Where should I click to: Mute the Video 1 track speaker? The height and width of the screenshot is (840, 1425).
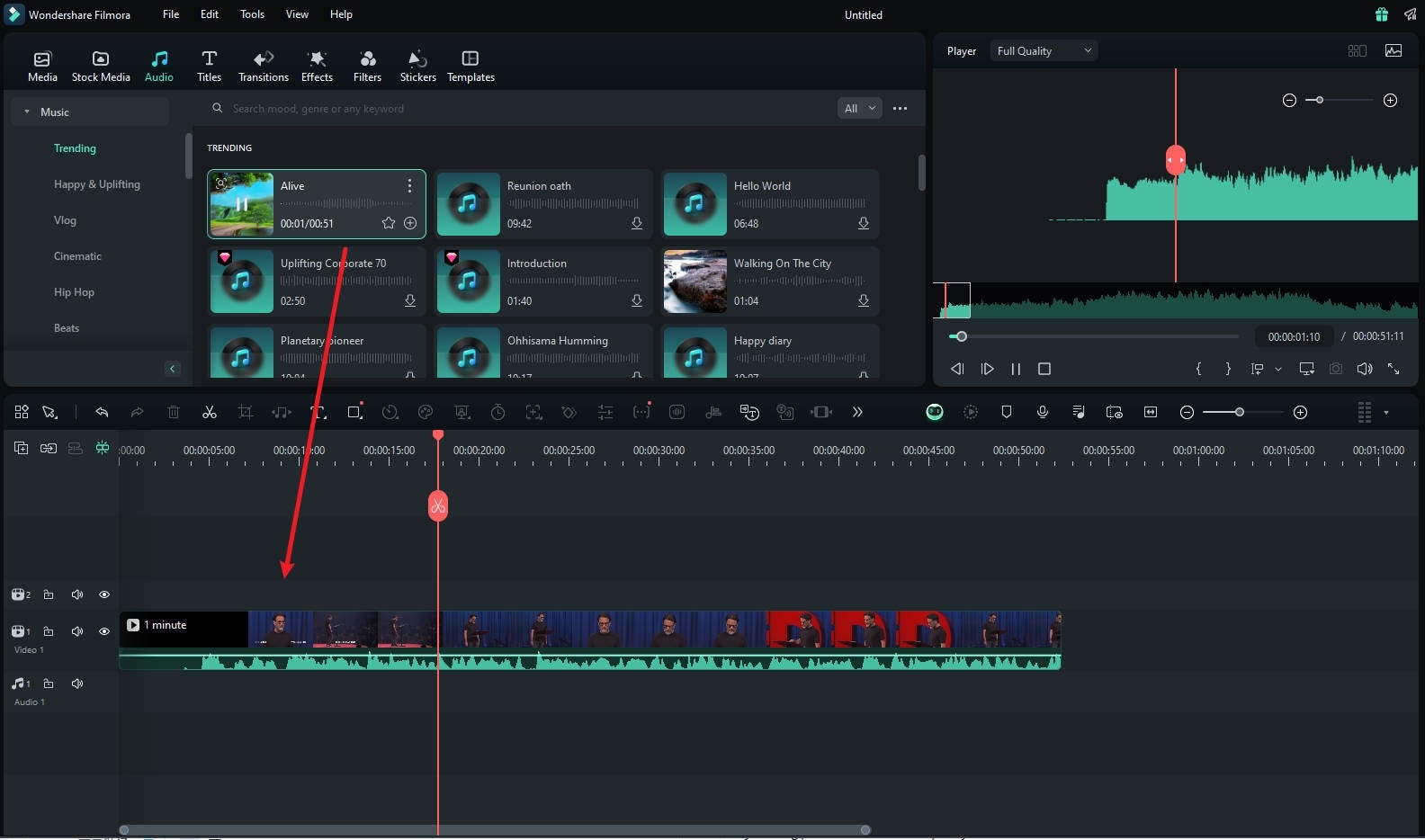(77, 631)
